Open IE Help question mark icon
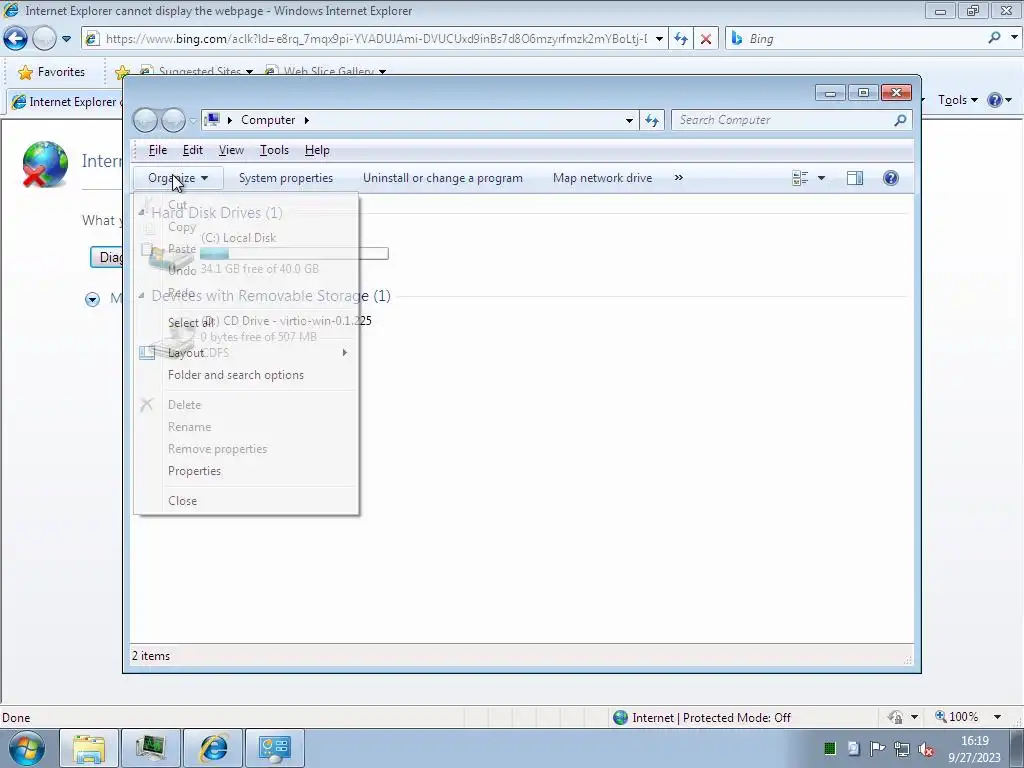 coord(995,100)
